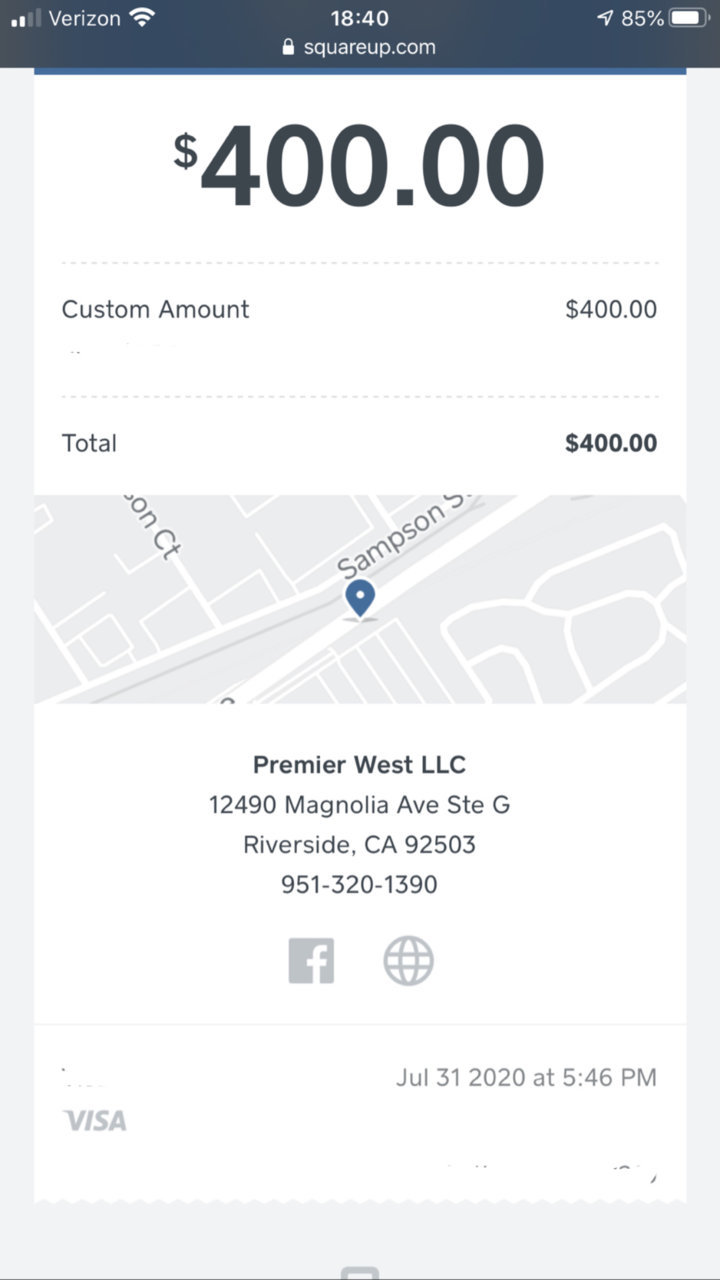Image resolution: width=720 pixels, height=1280 pixels.
Task: Call the 951-320-1390 phone number
Action: click(x=359, y=885)
